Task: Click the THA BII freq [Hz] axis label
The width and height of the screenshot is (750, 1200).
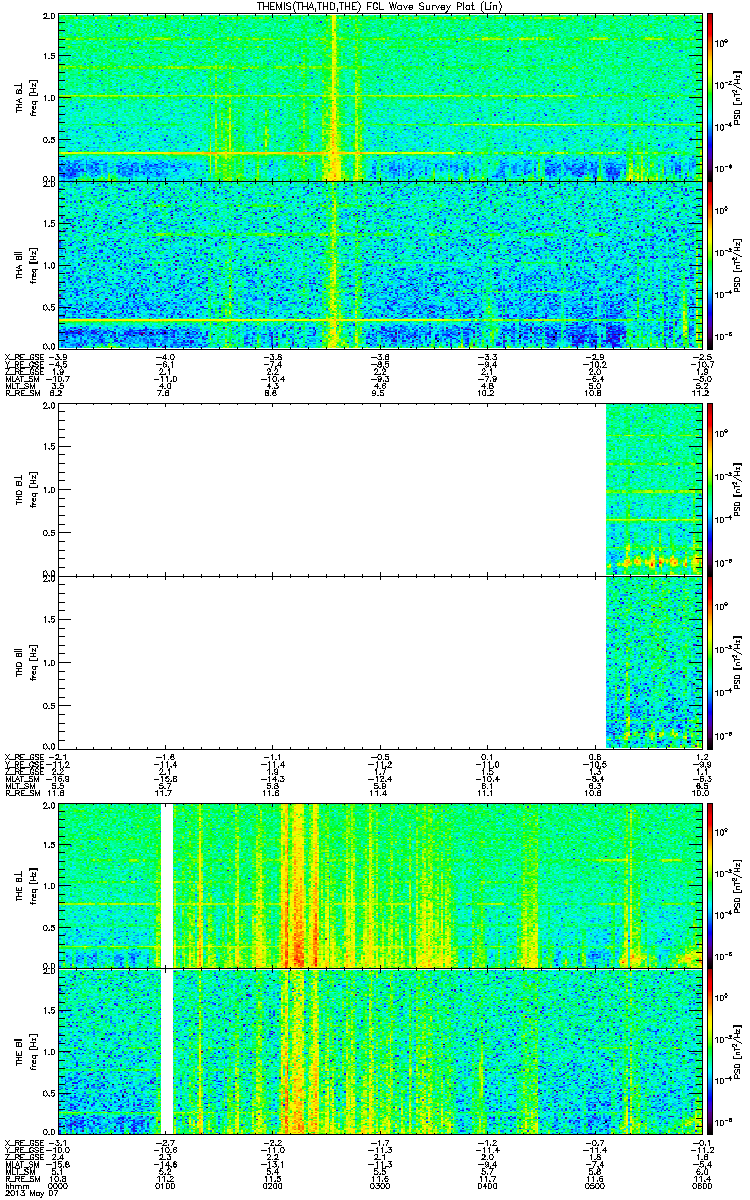Action: pos(33,265)
